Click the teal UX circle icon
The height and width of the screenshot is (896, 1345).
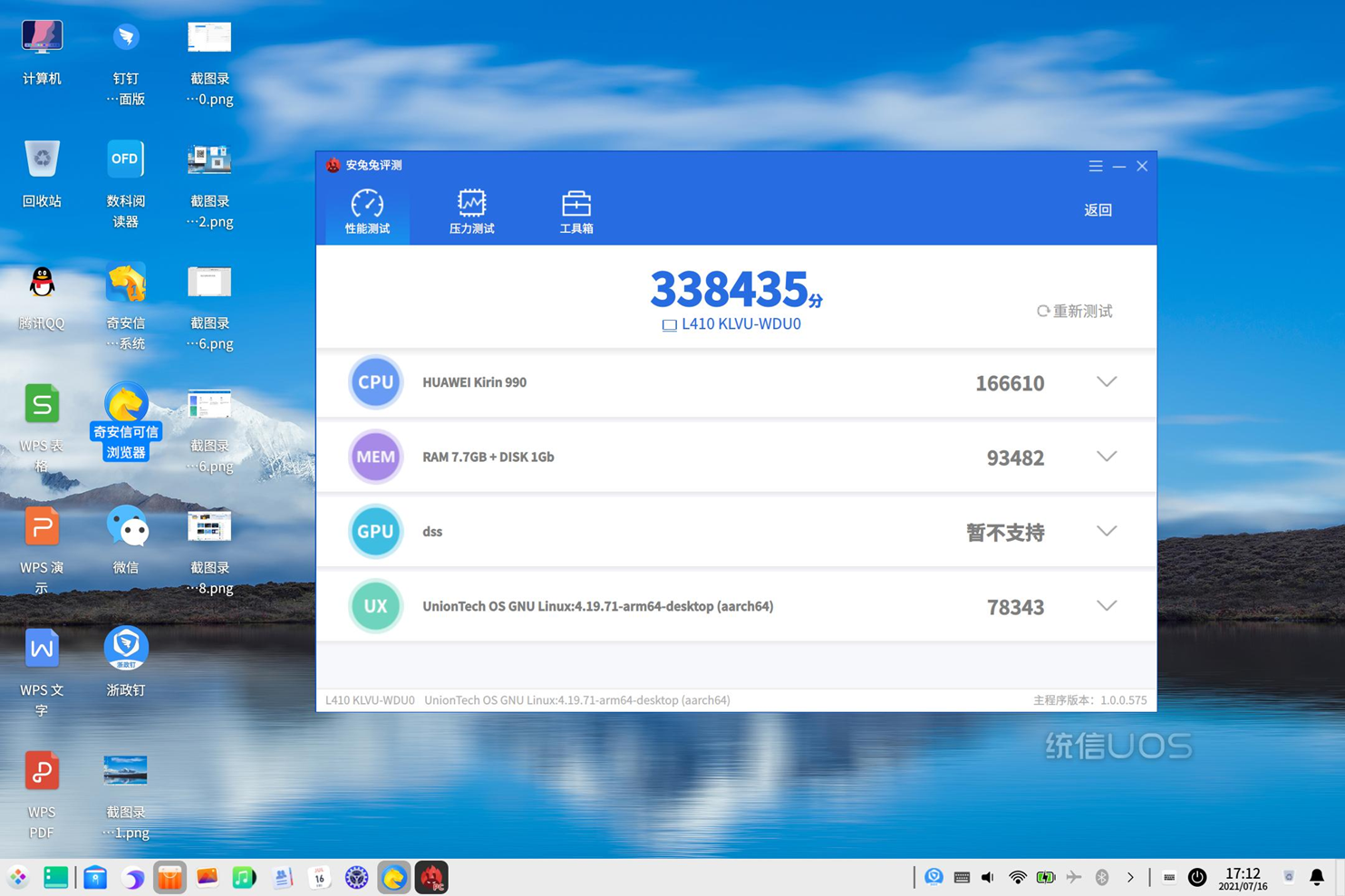(x=375, y=606)
